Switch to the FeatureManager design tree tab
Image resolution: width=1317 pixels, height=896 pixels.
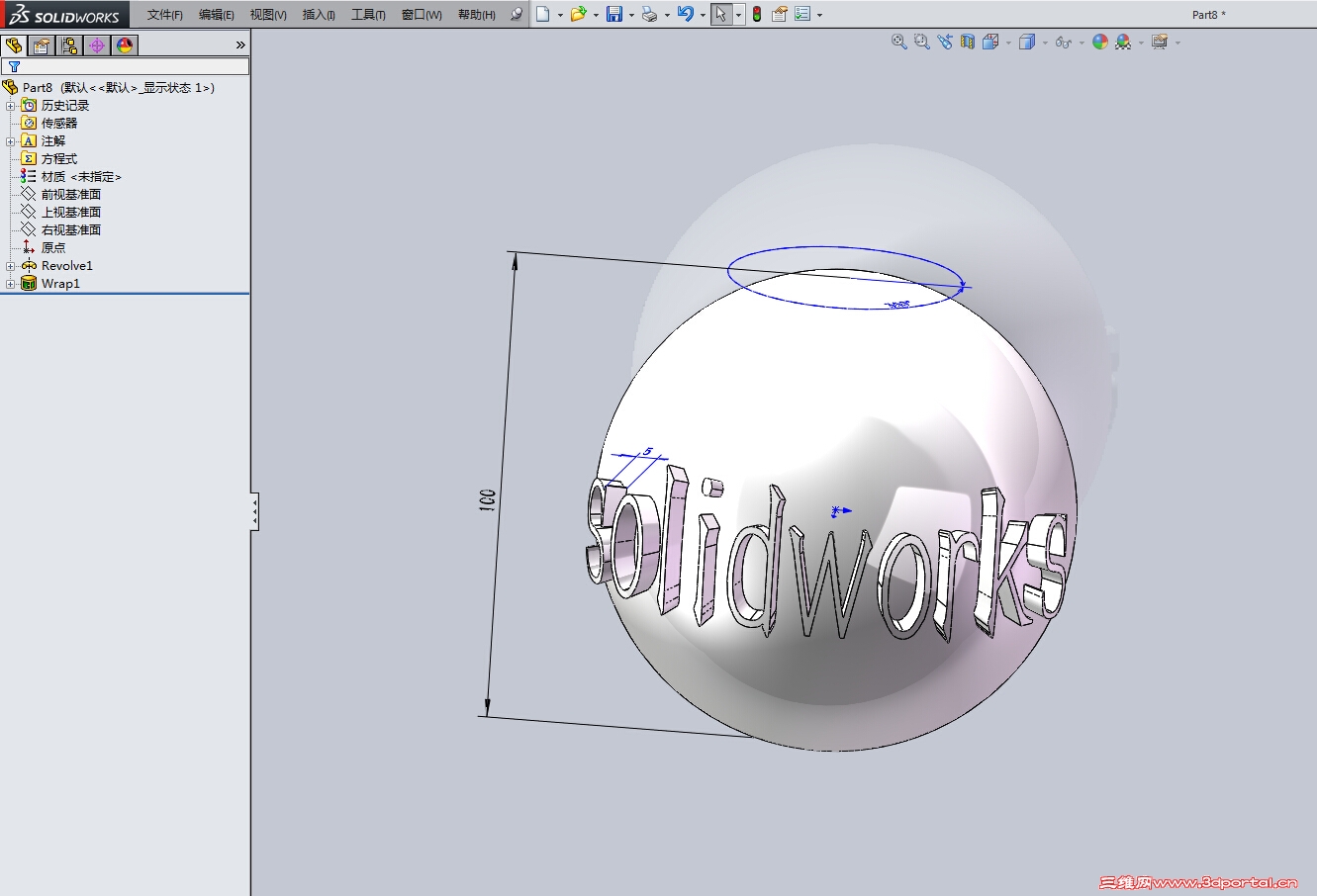pyautogui.click(x=14, y=45)
